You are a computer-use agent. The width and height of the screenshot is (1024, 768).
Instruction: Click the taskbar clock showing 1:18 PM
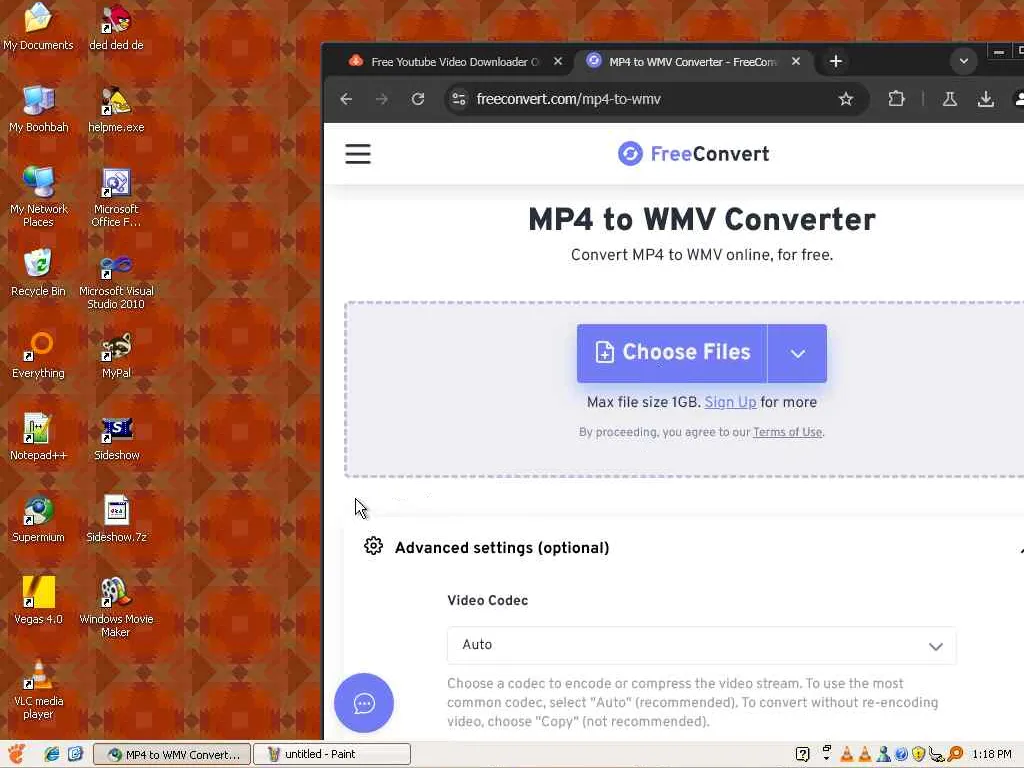[x=991, y=754]
